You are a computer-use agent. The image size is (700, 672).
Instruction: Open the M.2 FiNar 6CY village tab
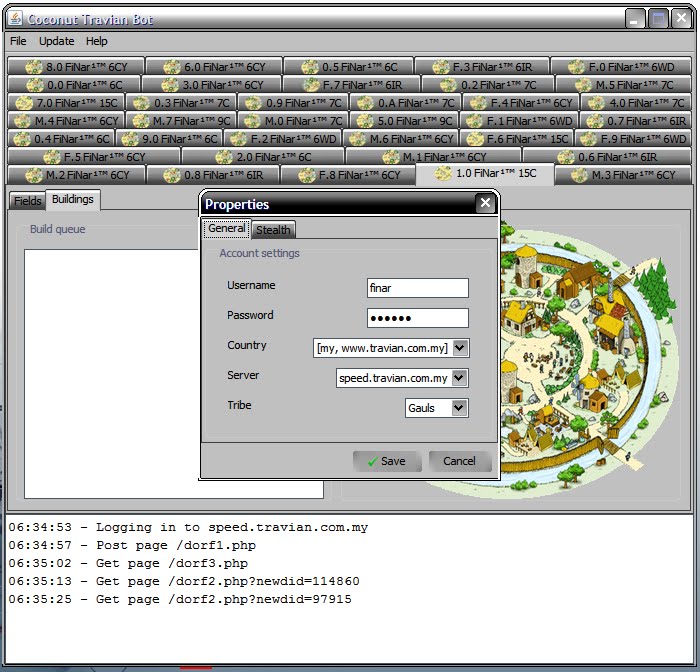click(x=77, y=175)
